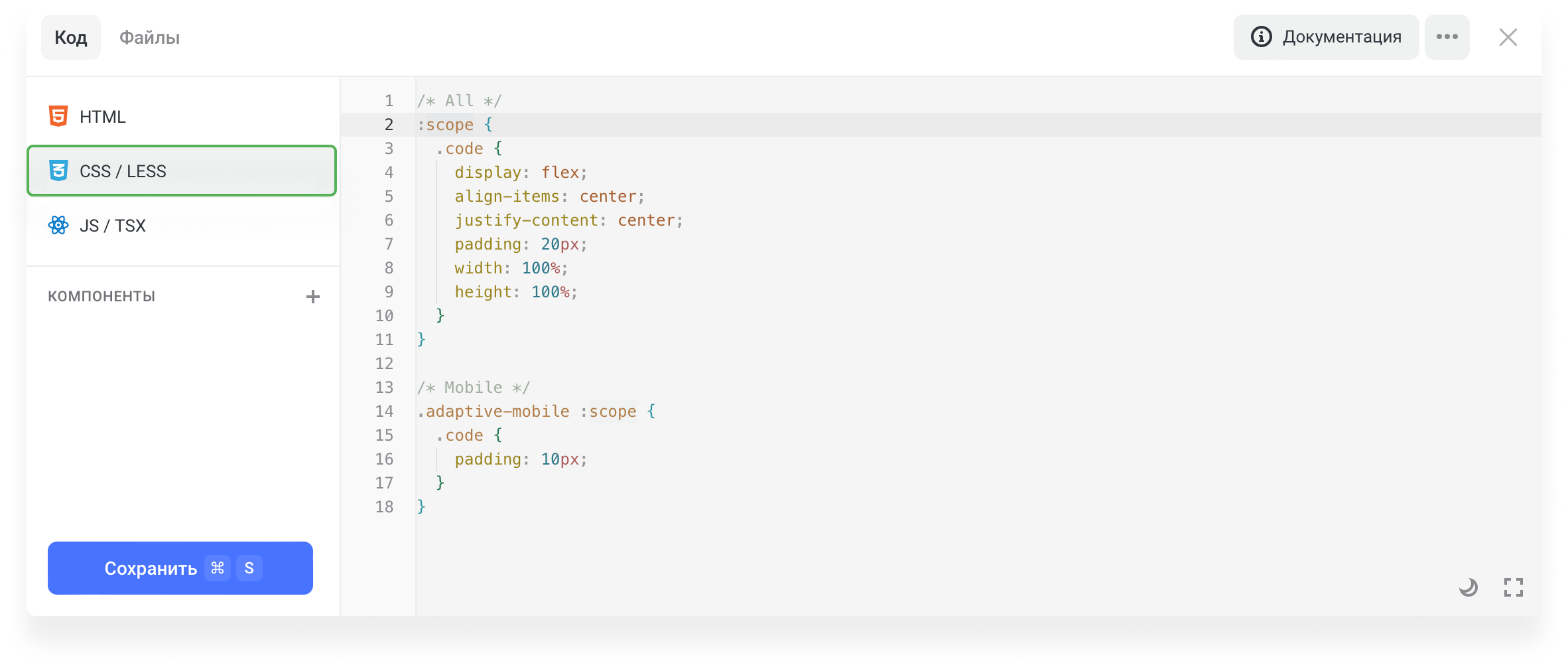Screen dimensions: 1568x669
Task: Click the "height: 100%;" declaration
Action: 516,292
